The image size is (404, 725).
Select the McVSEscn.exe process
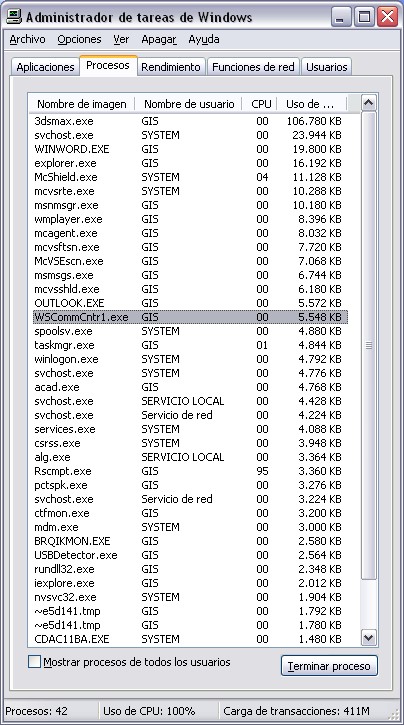point(190,261)
